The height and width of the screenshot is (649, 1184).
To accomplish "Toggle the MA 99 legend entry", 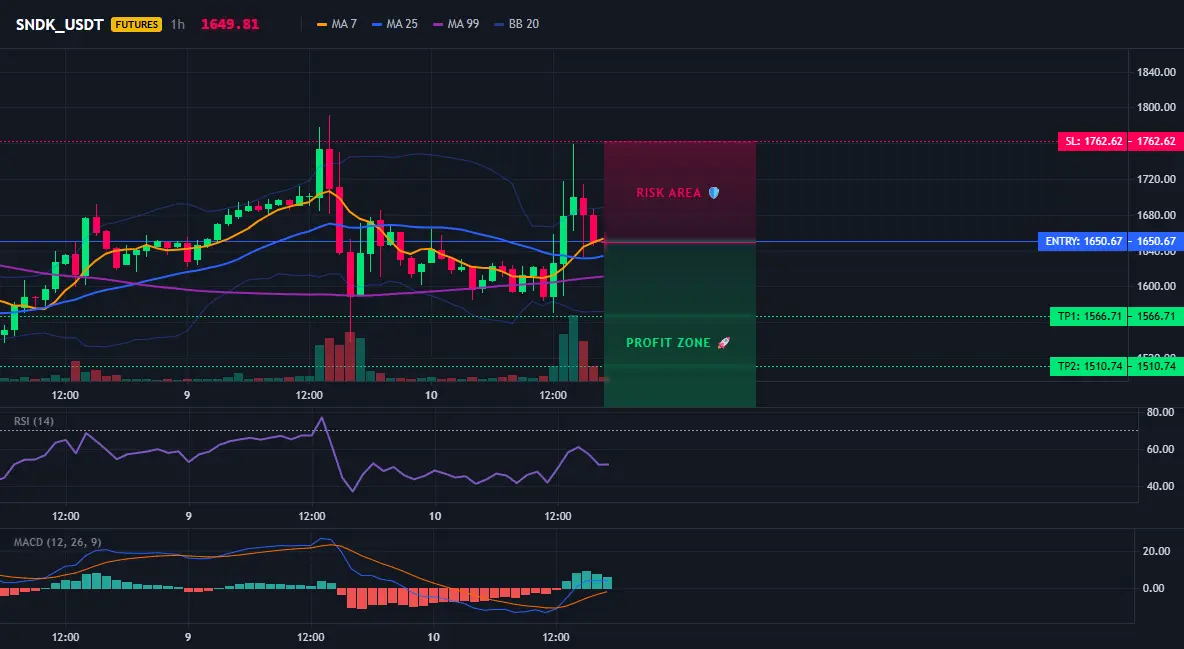I will [x=456, y=24].
